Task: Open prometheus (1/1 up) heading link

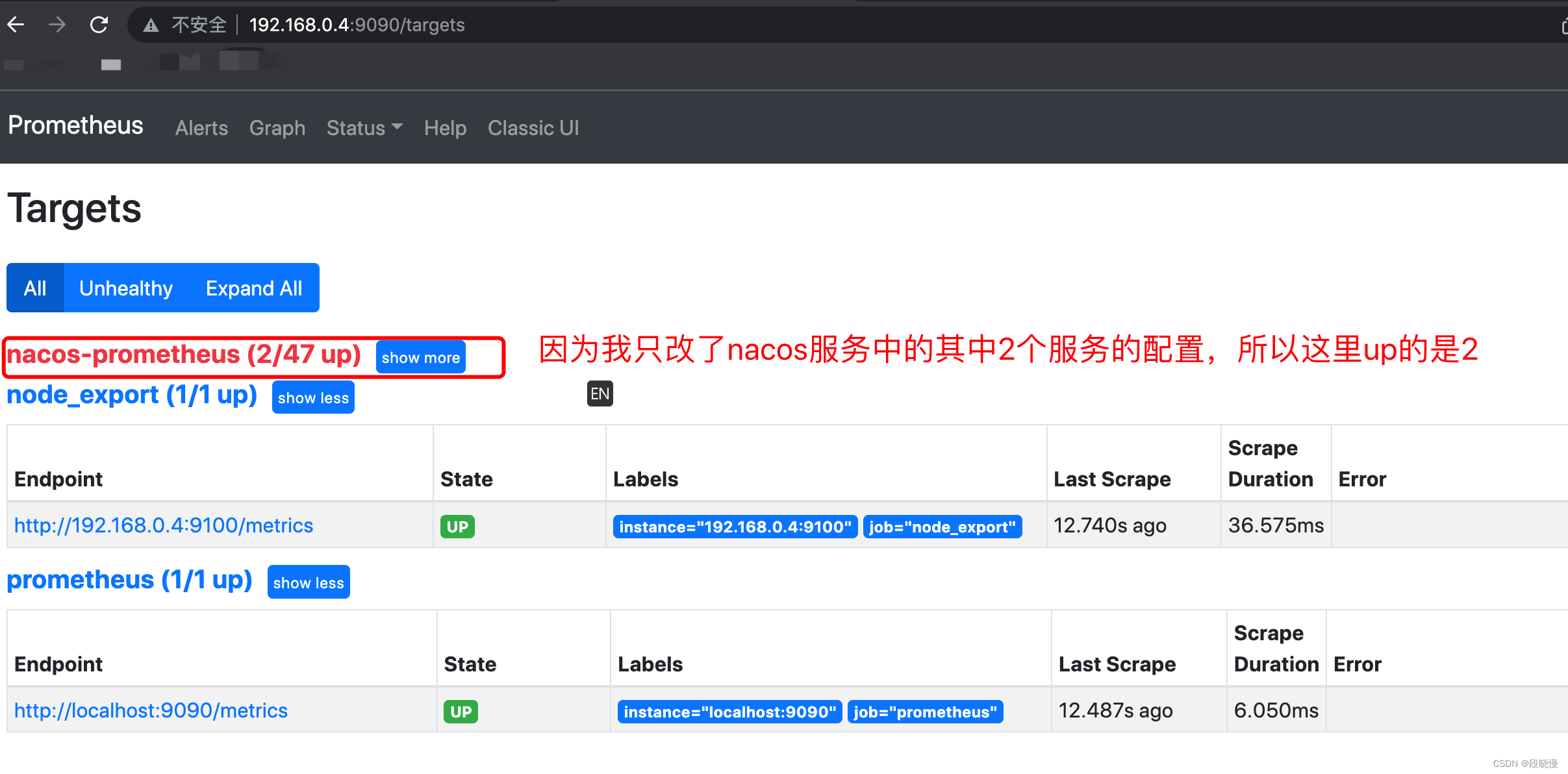Action: point(129,580)
